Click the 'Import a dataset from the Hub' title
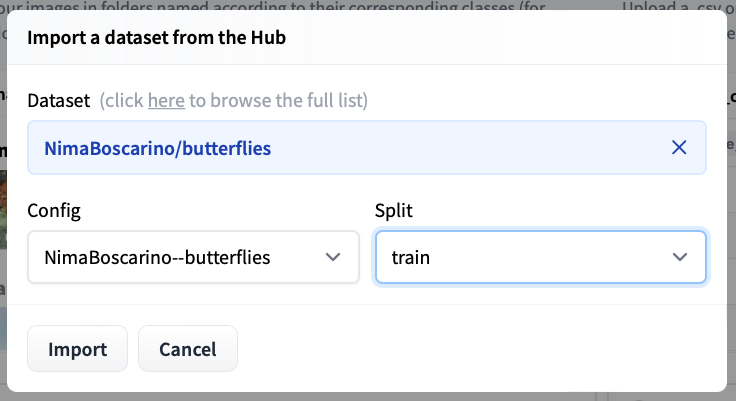The height and width of the screenshot is (401, 736). tap(155, 38)
